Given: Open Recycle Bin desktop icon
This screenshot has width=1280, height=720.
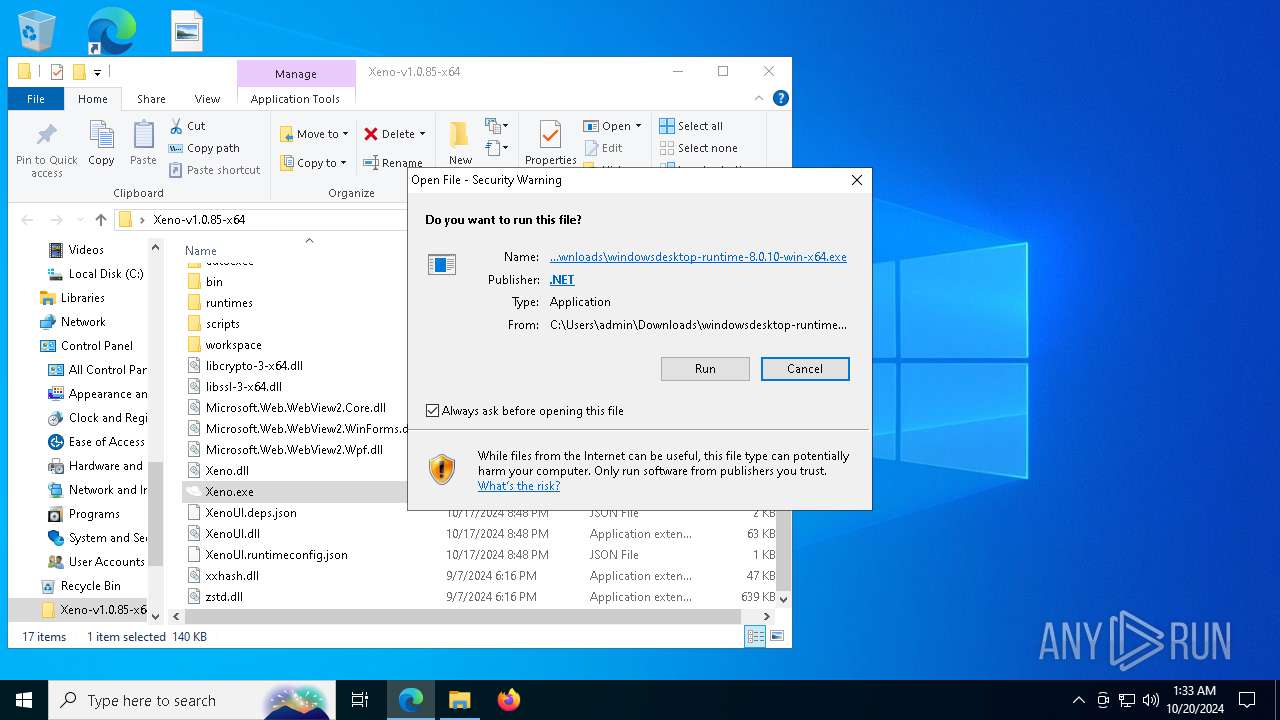Looking at the screenshot, I should click(37, 30).
